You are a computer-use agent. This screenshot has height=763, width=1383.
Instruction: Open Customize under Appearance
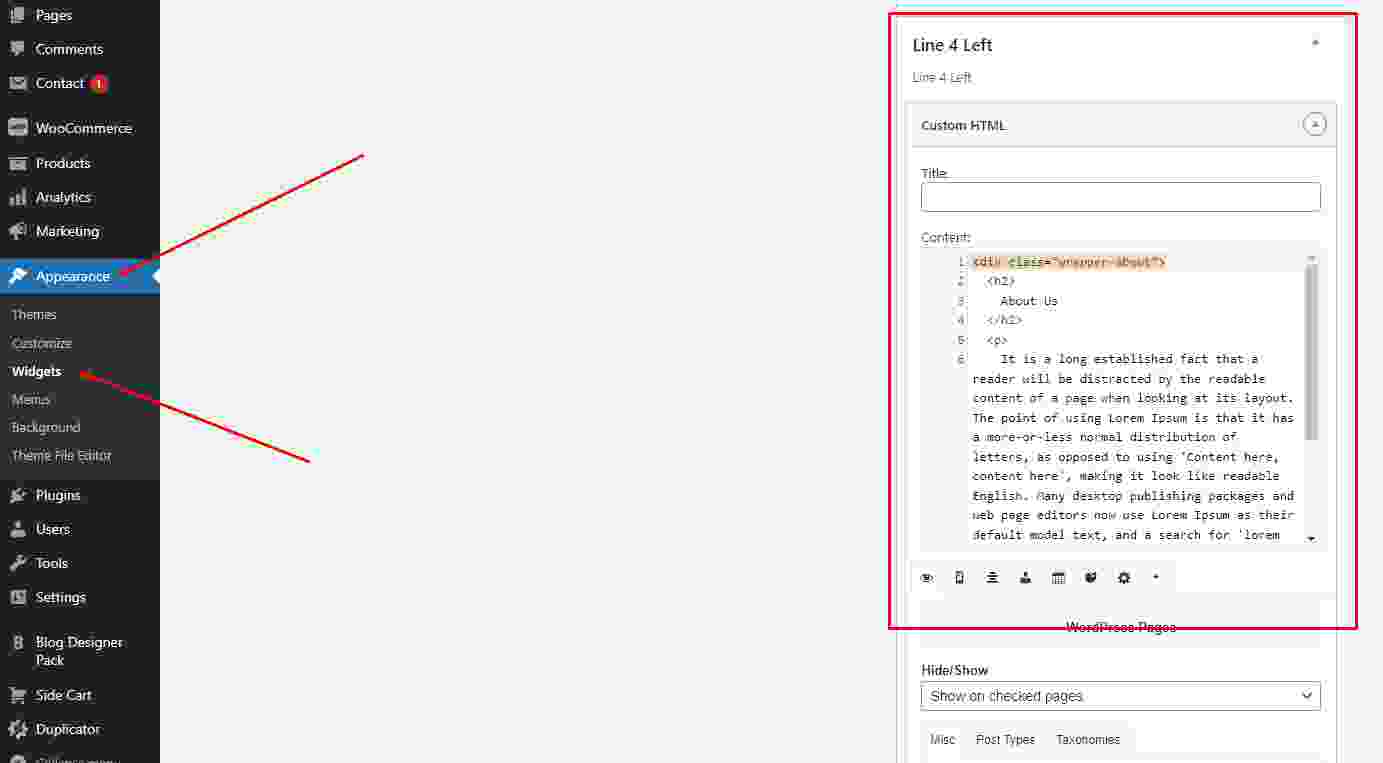(42, 343)
